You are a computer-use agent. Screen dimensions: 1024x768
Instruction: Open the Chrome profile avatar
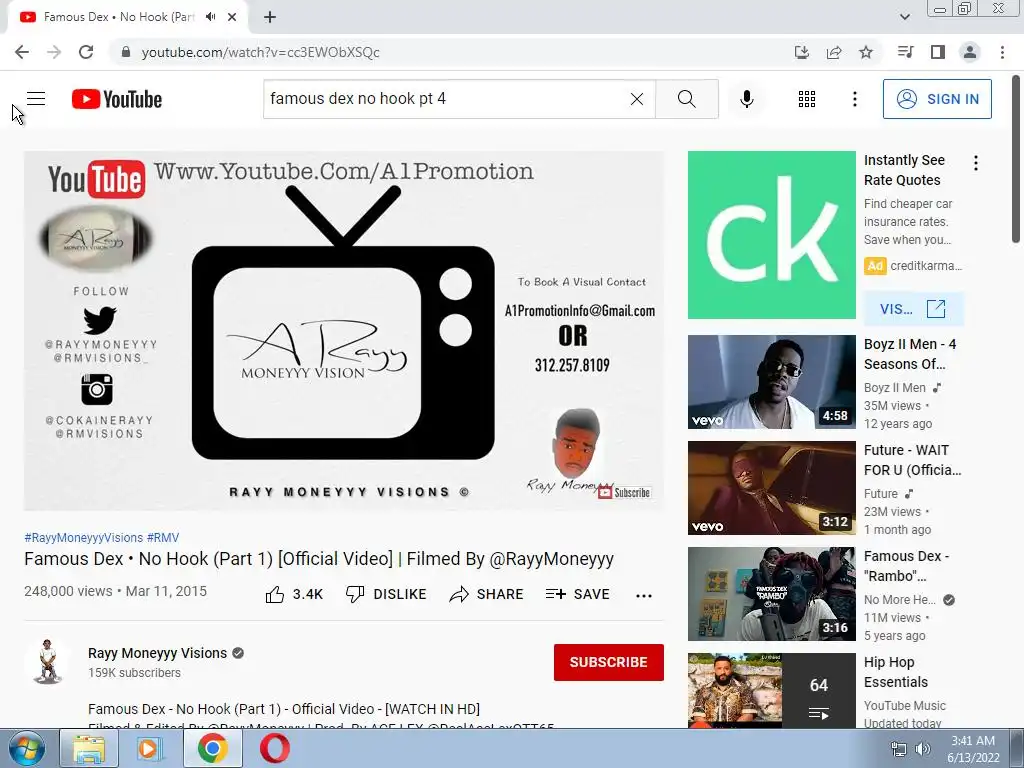click(x=970, y=52)
